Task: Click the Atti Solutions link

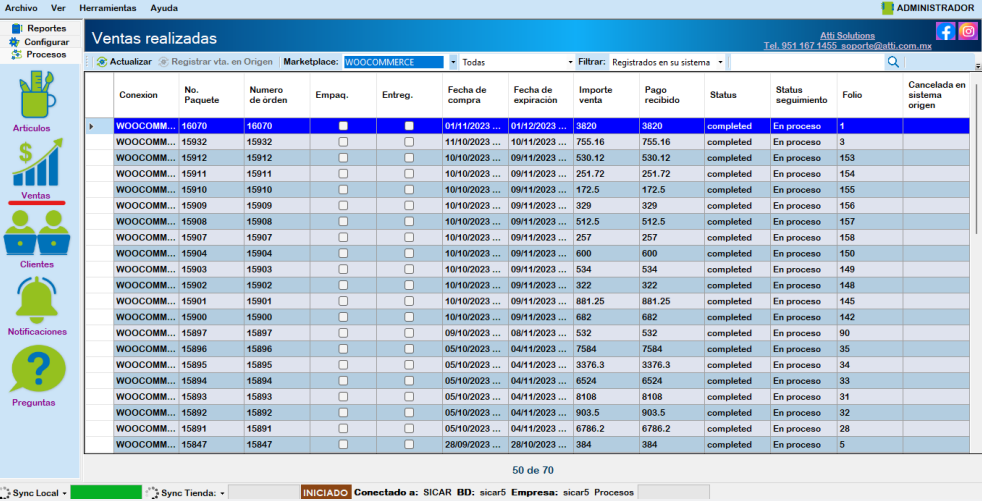Action: click(847, 35)
